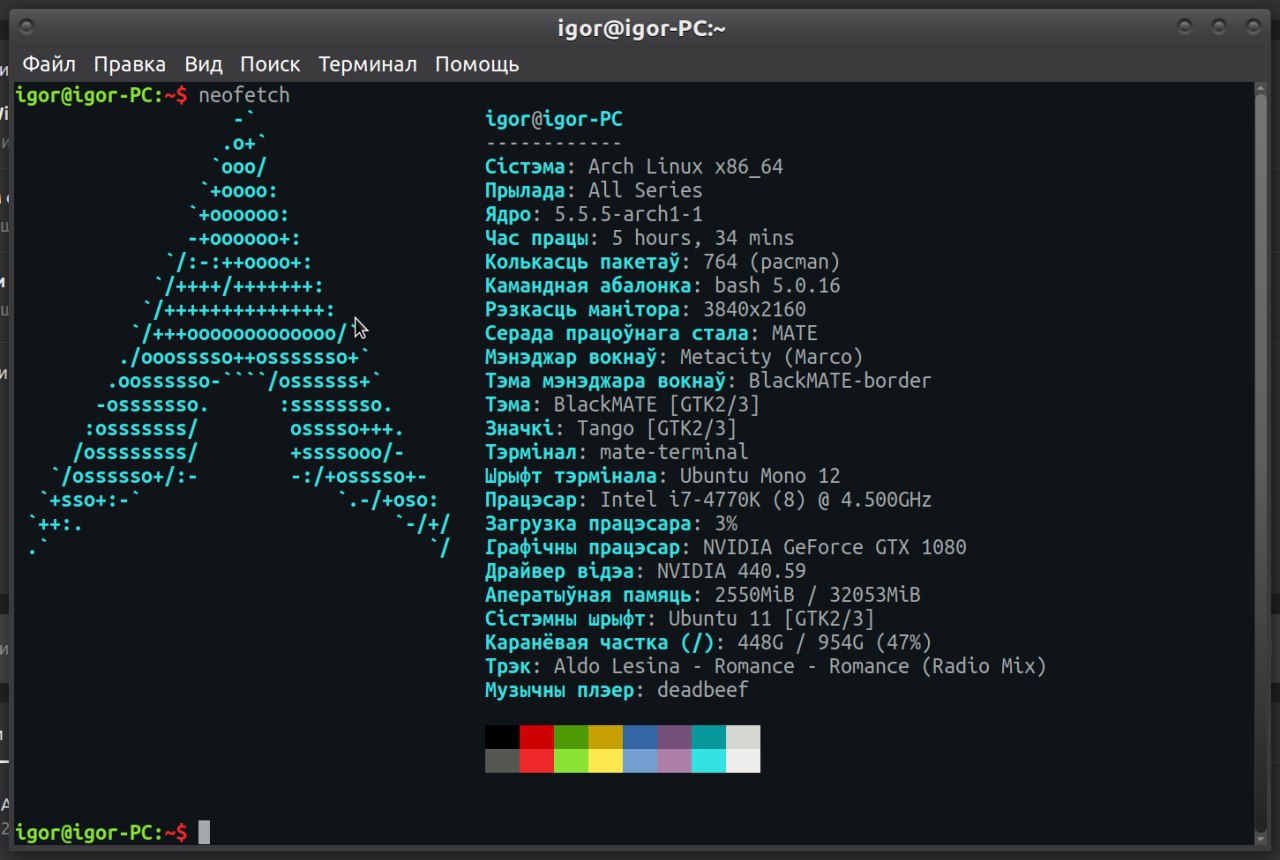
Task: Click the "Графічны працэсар: NVIDIA GeForce GTX 1080" line
Action: point(726,548)
